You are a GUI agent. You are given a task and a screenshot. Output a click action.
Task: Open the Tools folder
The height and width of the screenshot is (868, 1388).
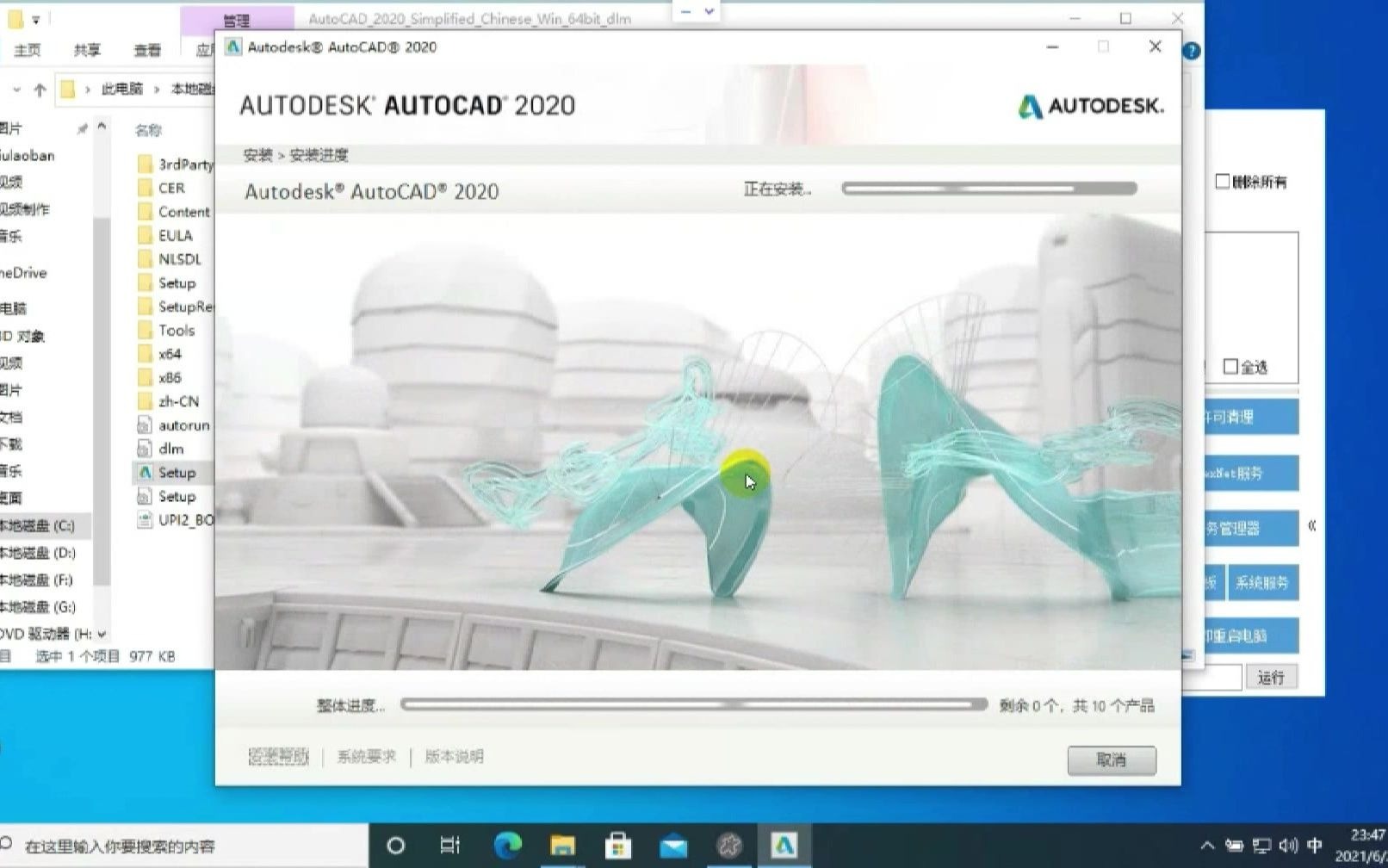(167, 330)
